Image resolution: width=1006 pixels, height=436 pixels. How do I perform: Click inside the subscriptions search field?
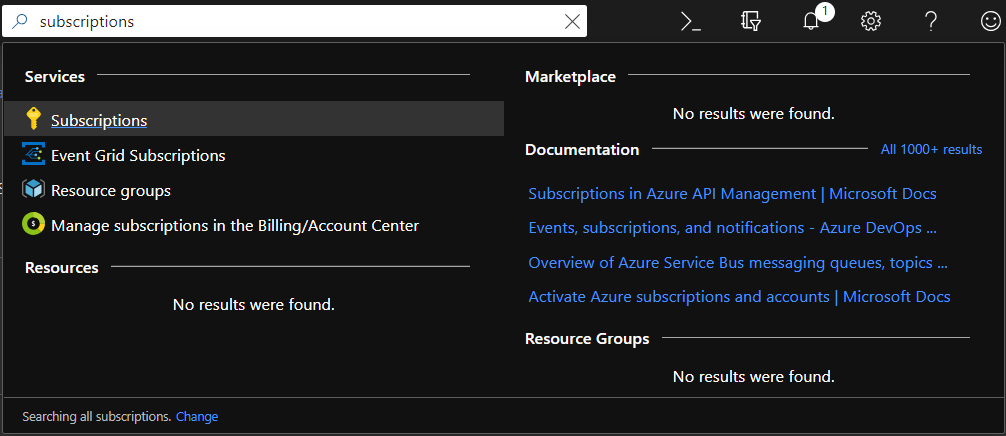point(300,21)
